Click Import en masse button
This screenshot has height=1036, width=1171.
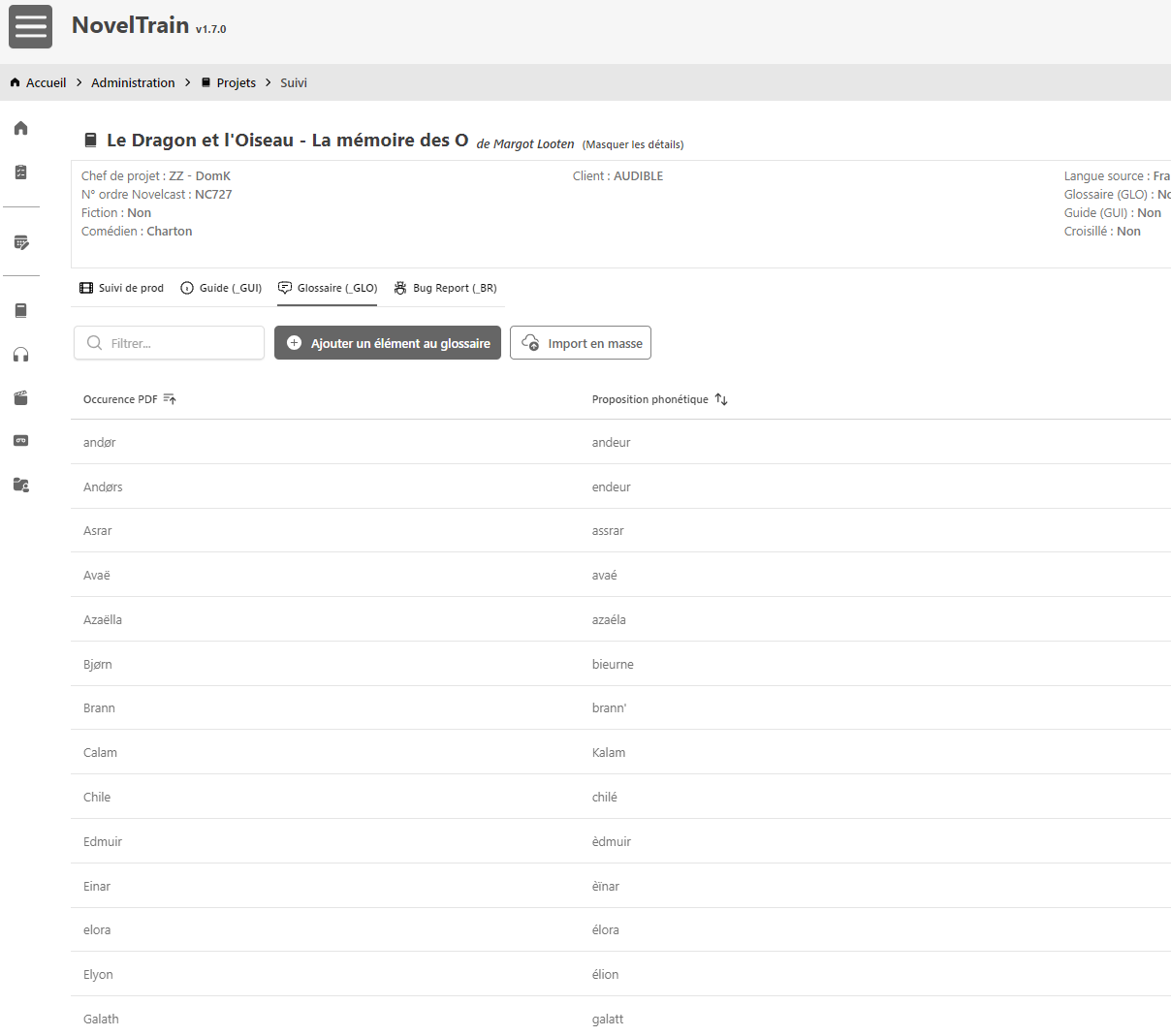(581, 343)
